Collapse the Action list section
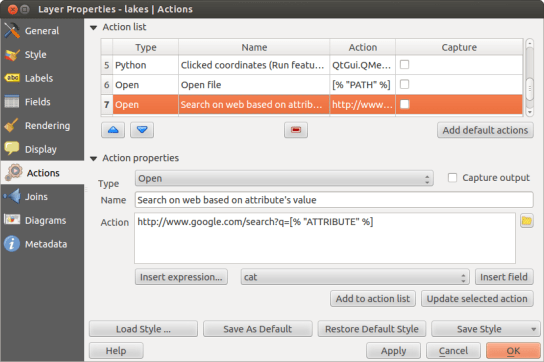The width and height of the screenshot is (544, 362). [93, 27]
